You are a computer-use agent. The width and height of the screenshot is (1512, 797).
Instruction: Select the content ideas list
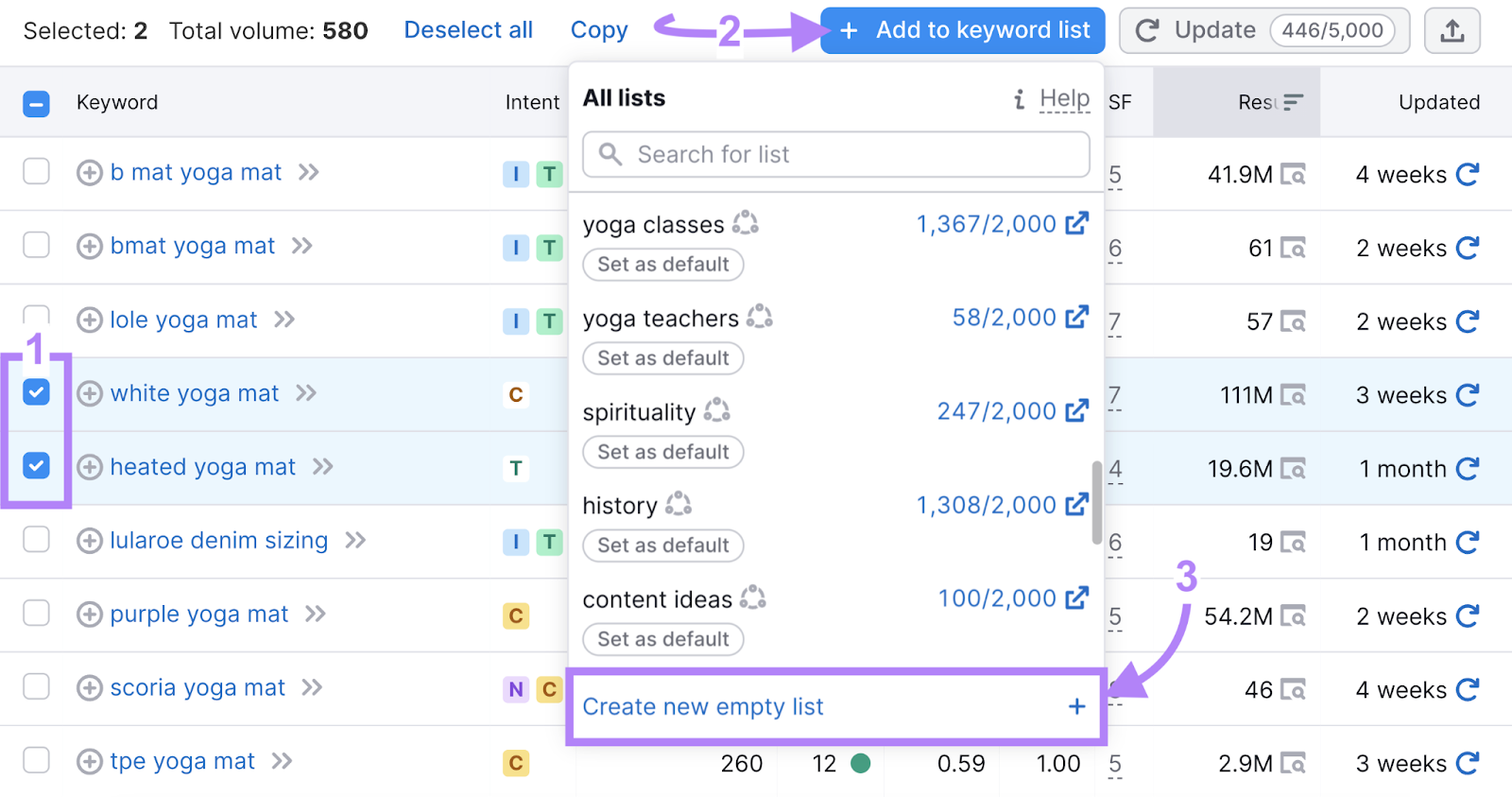[x=658, y=599]
